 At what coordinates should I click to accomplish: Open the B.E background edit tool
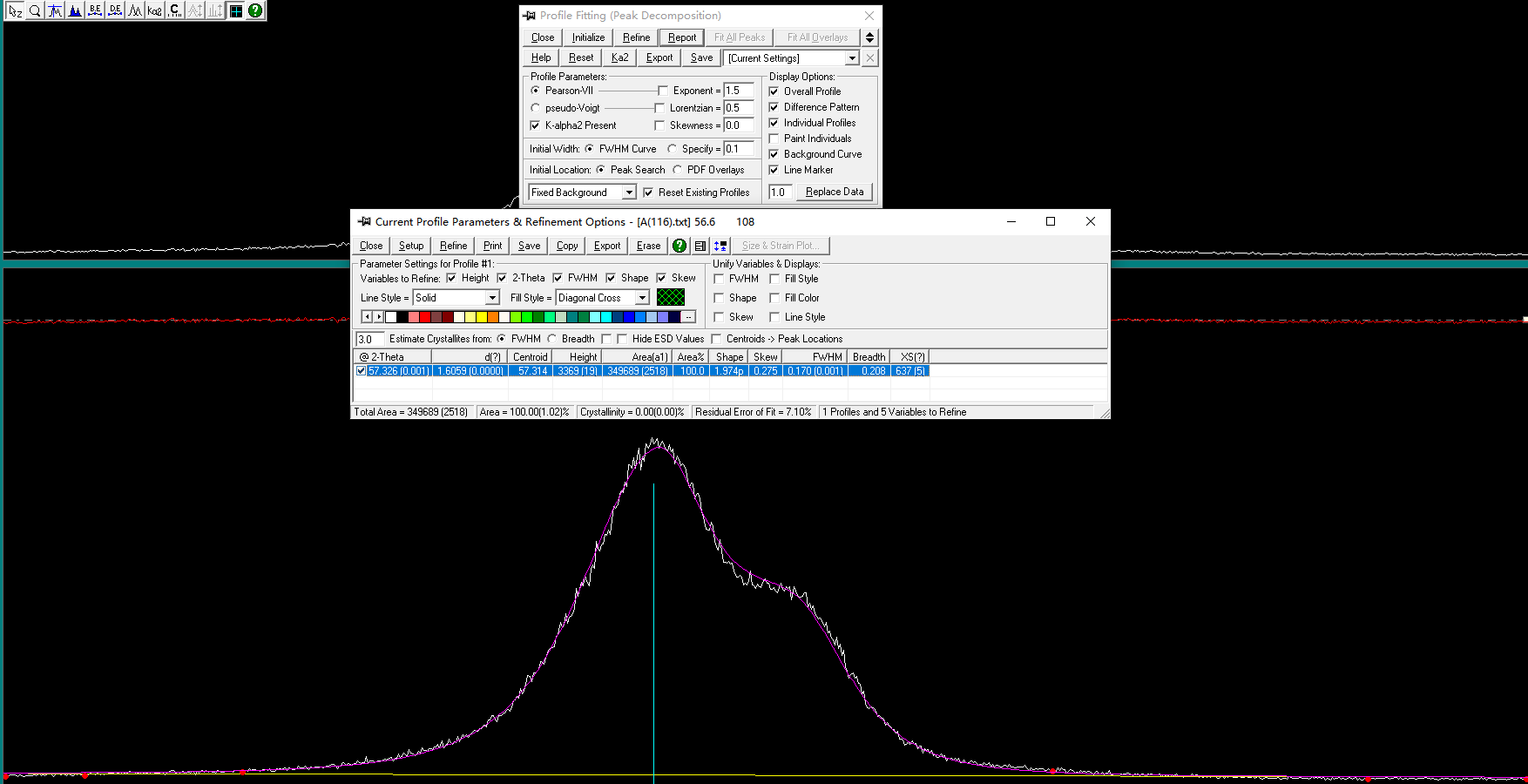[95, 10]
